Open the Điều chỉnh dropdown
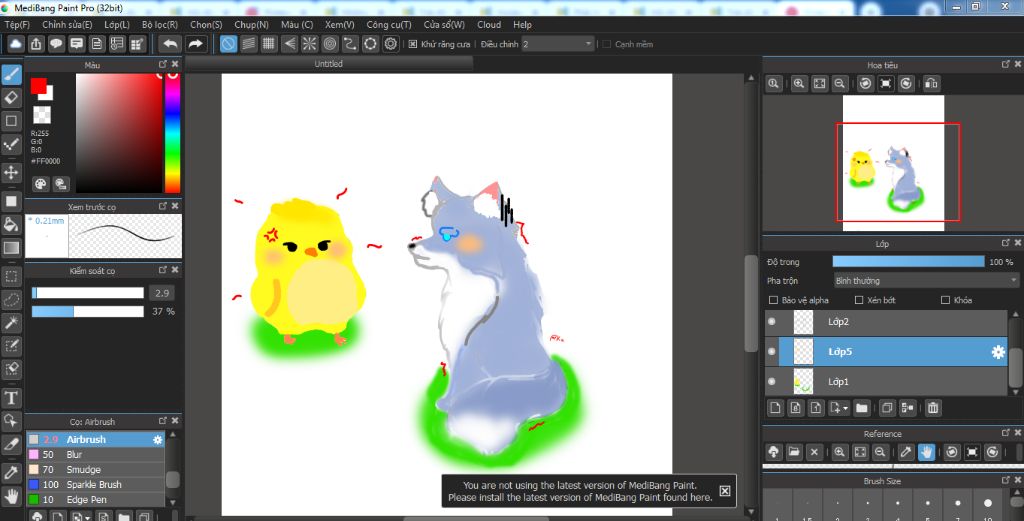 tap(558, 44)
